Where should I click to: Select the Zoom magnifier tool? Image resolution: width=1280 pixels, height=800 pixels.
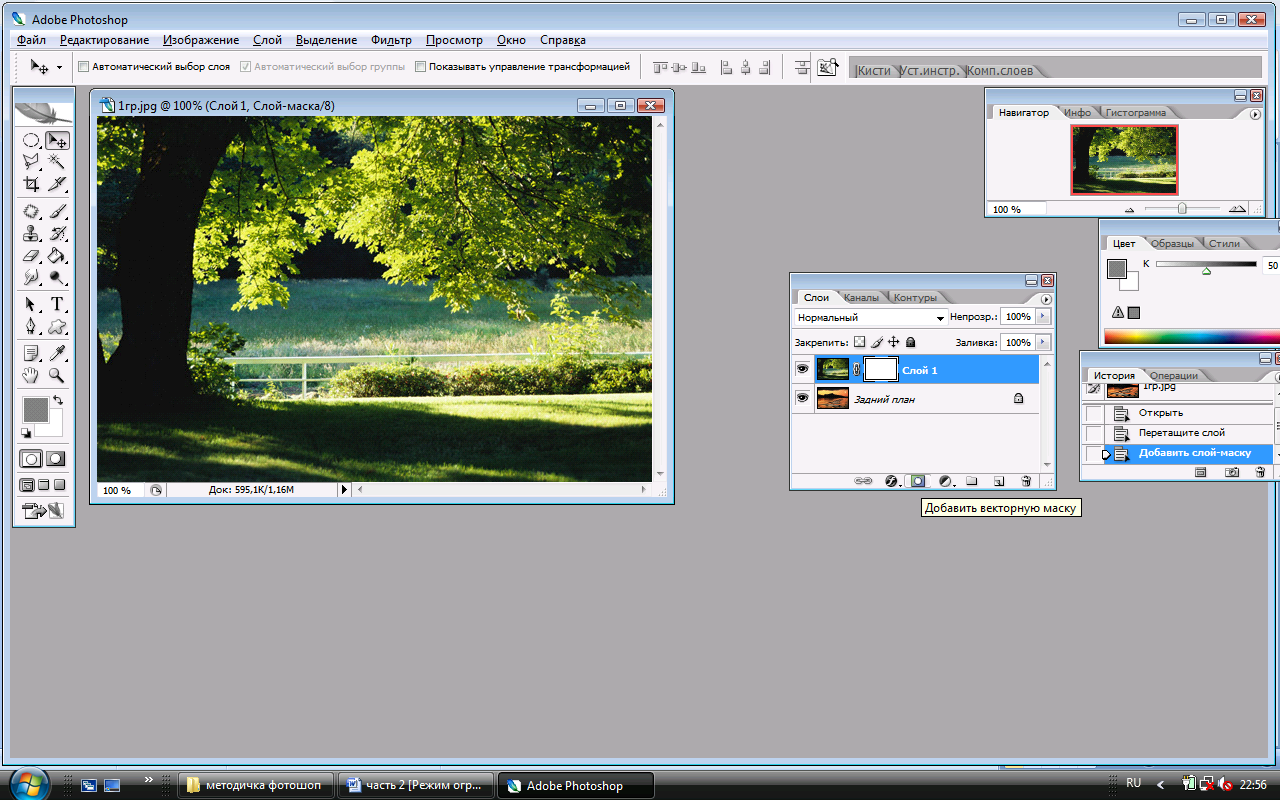coord(57,375)
